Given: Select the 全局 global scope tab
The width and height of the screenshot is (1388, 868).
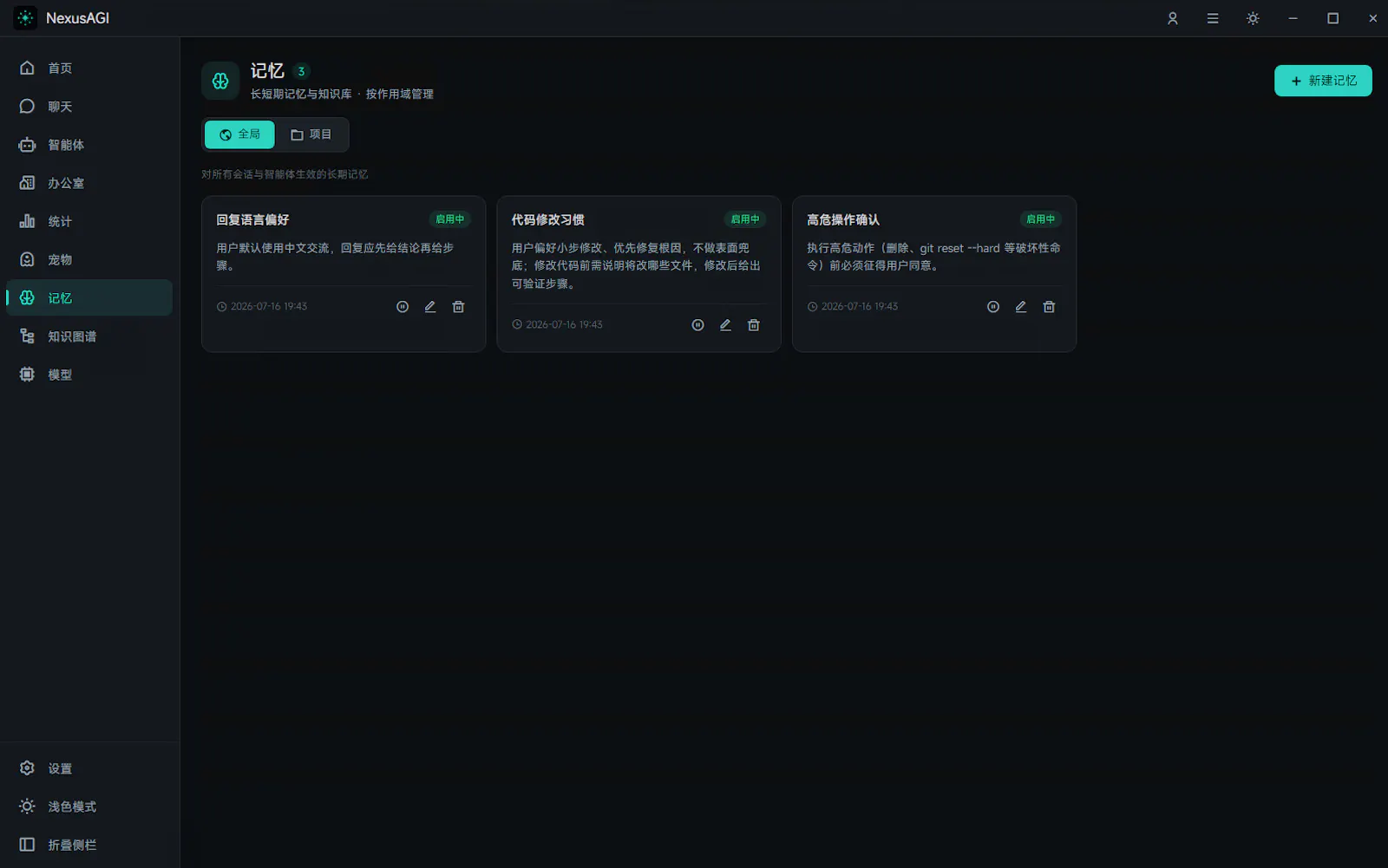Looking at the screenshot, I should tap(239, 134).
